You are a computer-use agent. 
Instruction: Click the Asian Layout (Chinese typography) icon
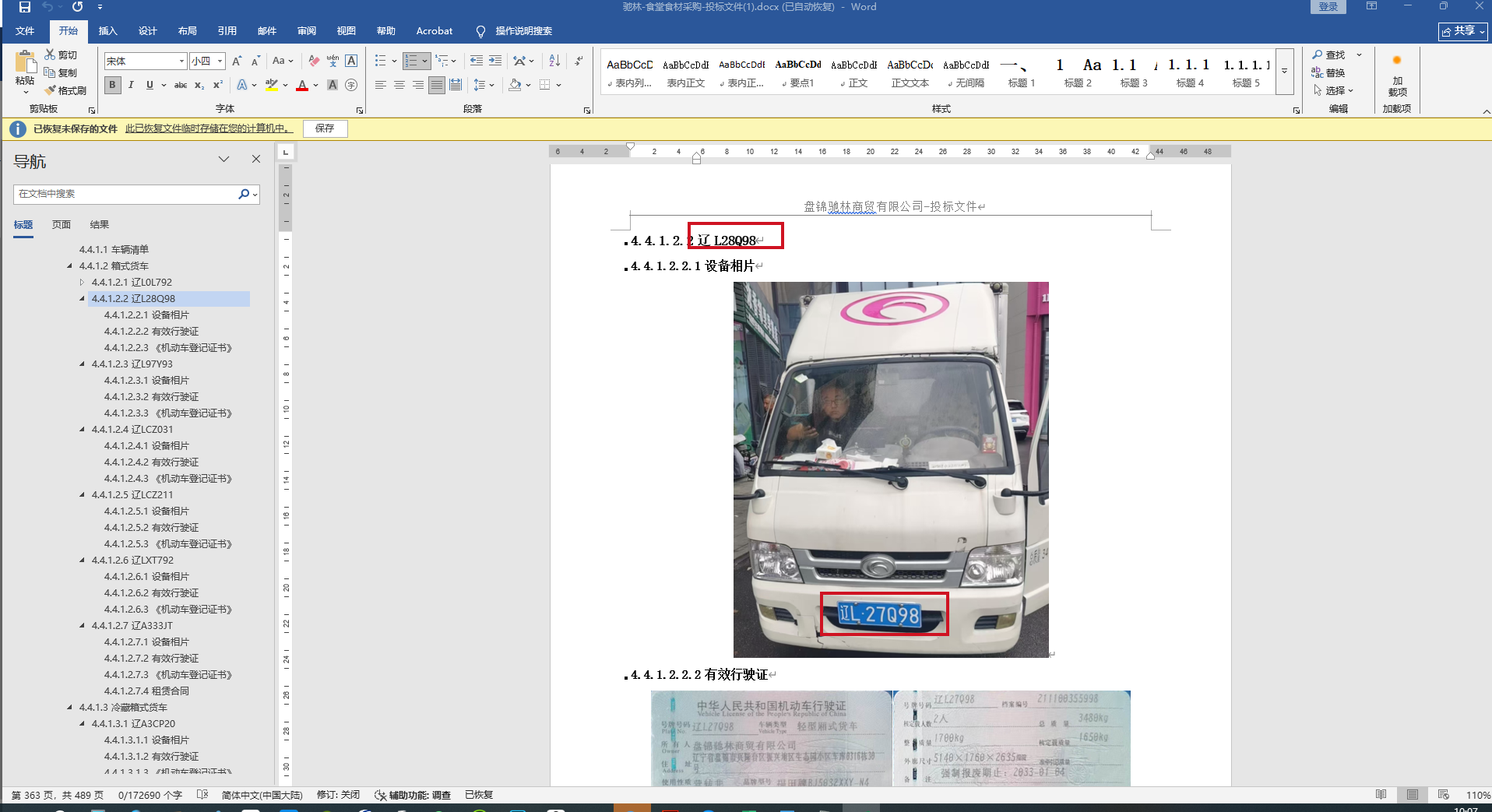click(x=519, y=61)
